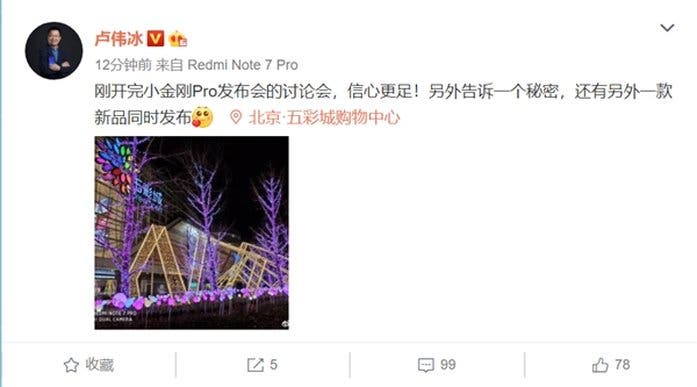This screenshot has height=387, width=697.
Task: Click the 12分钟前 timestamp
Action: click(123, 65)
